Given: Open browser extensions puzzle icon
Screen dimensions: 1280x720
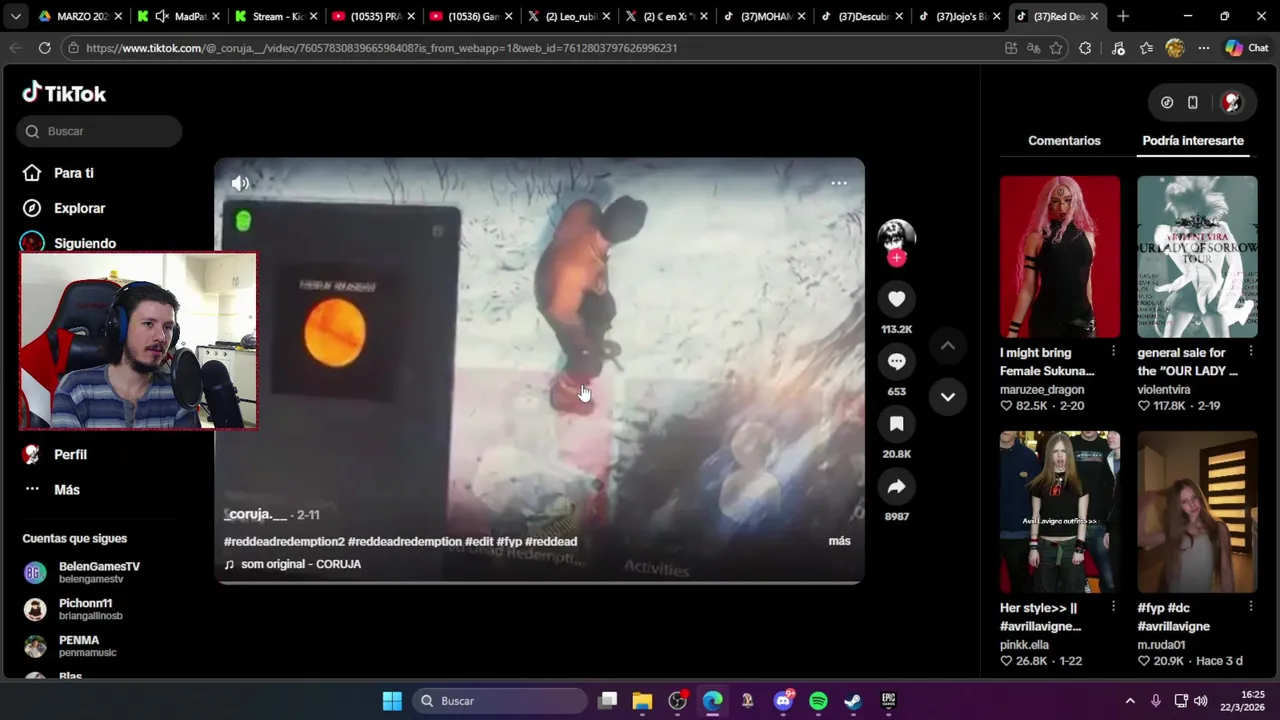Looking at the screenshot, I should pos(1085,48).
